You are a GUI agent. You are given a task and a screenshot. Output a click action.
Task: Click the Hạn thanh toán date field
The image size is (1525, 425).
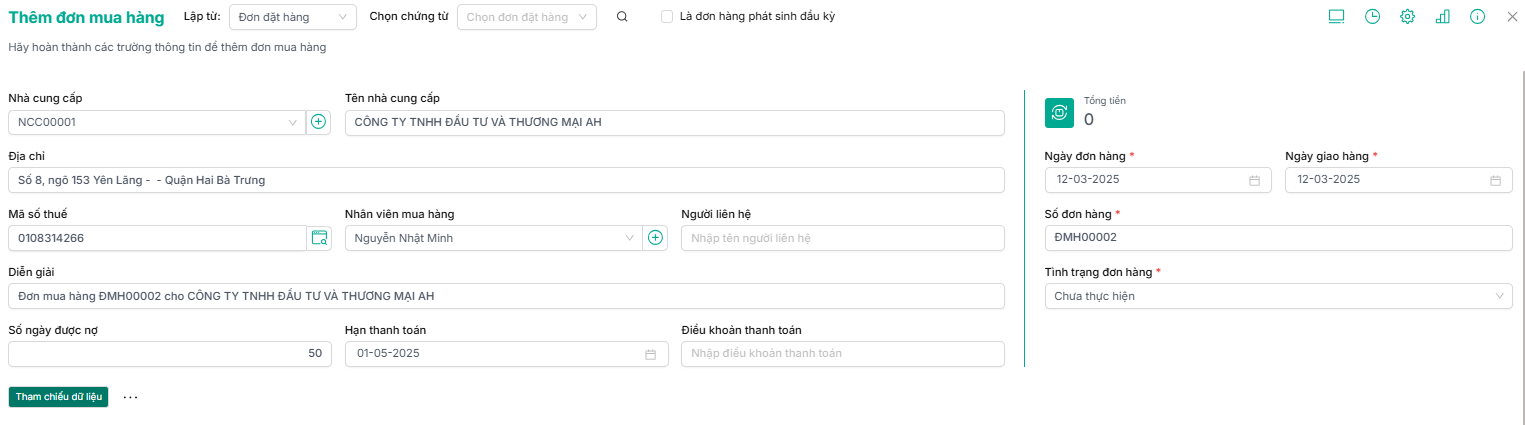click(x=506, y=354)
